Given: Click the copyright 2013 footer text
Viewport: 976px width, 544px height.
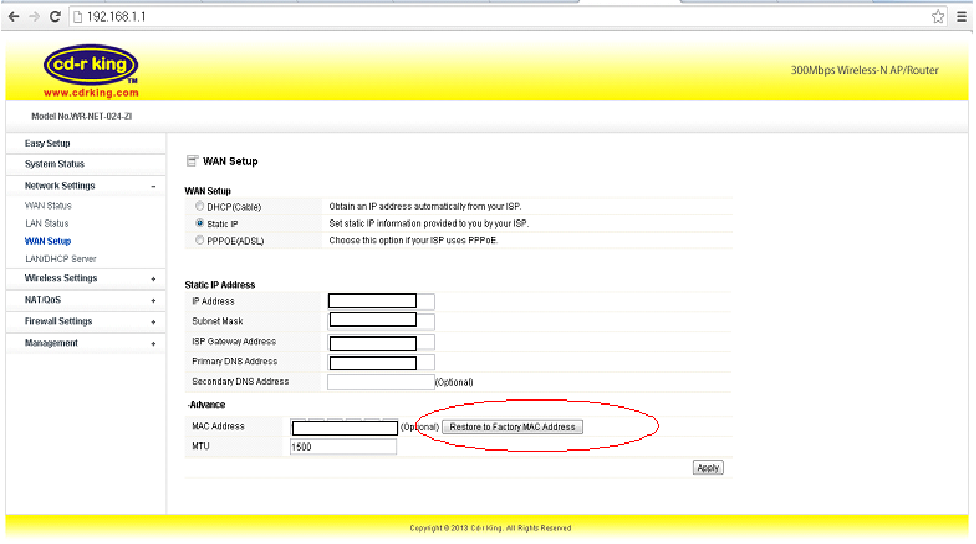Looking at the screenshot, I should [490, 528].
